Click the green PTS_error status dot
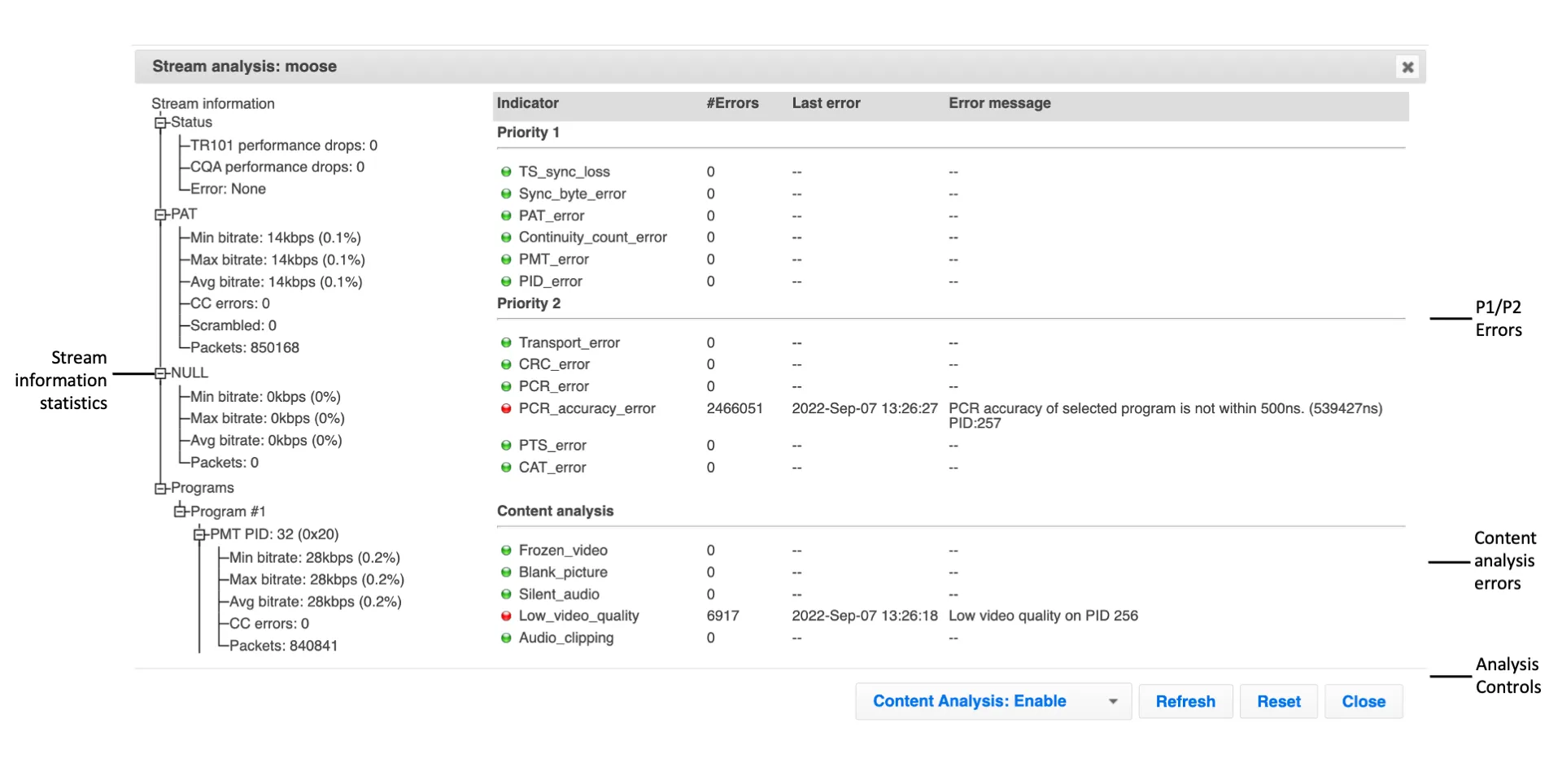Viewport: 1562px width, 784px height. 506,446
